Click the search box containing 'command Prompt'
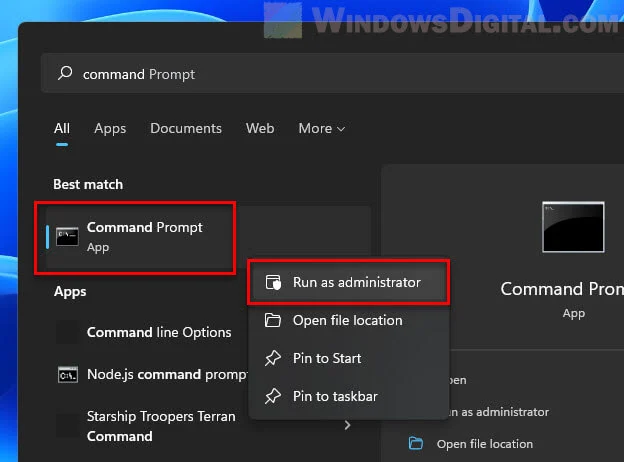 pyautogui.click(x=332, y=74)
